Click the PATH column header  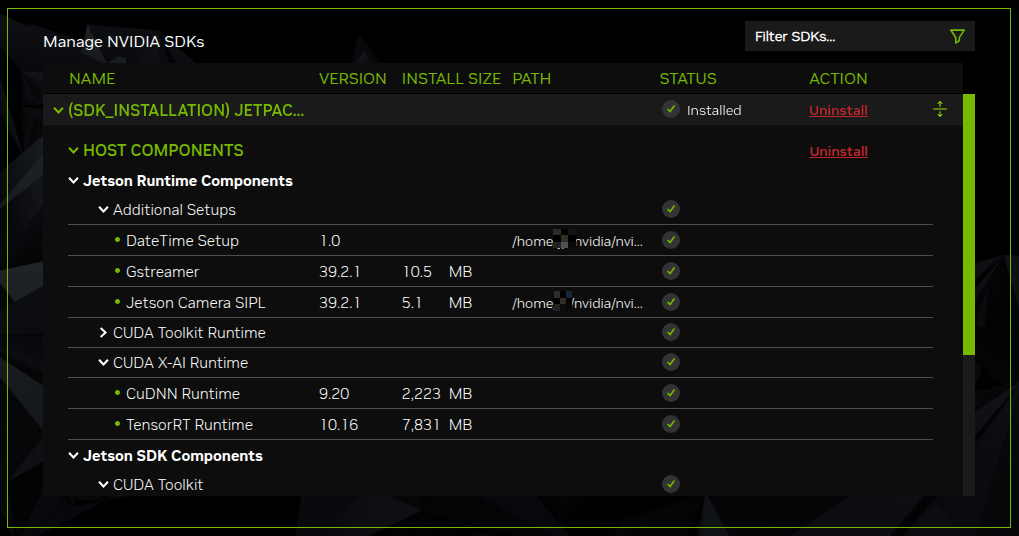(532, 79)
